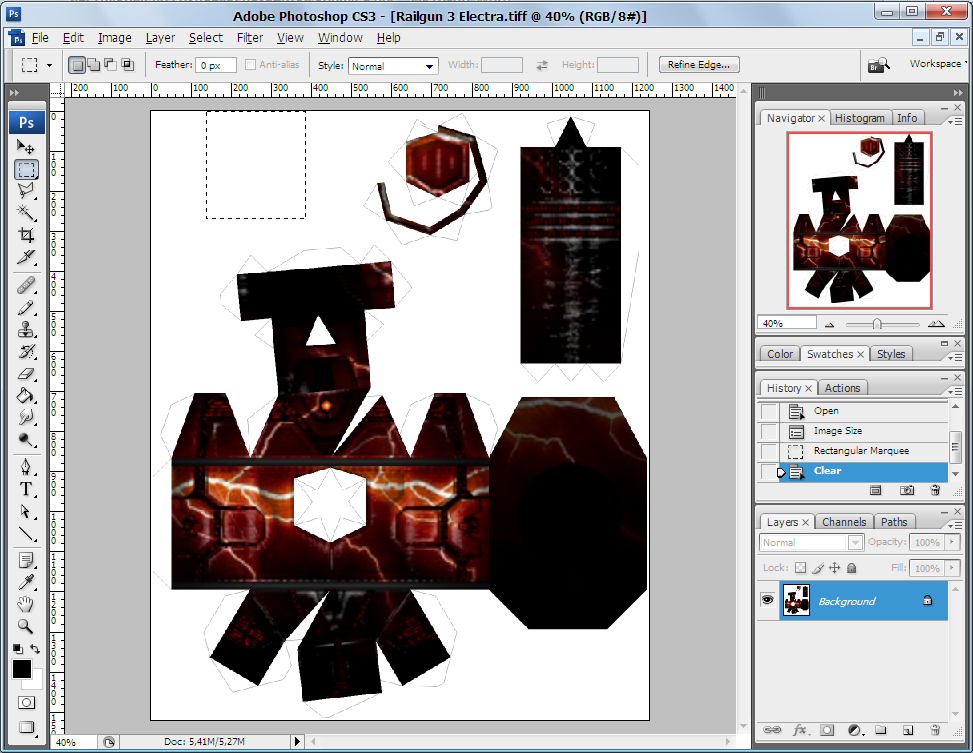Select the Polygonal Lasso tool
973x753 pixels.
point(25,191)
